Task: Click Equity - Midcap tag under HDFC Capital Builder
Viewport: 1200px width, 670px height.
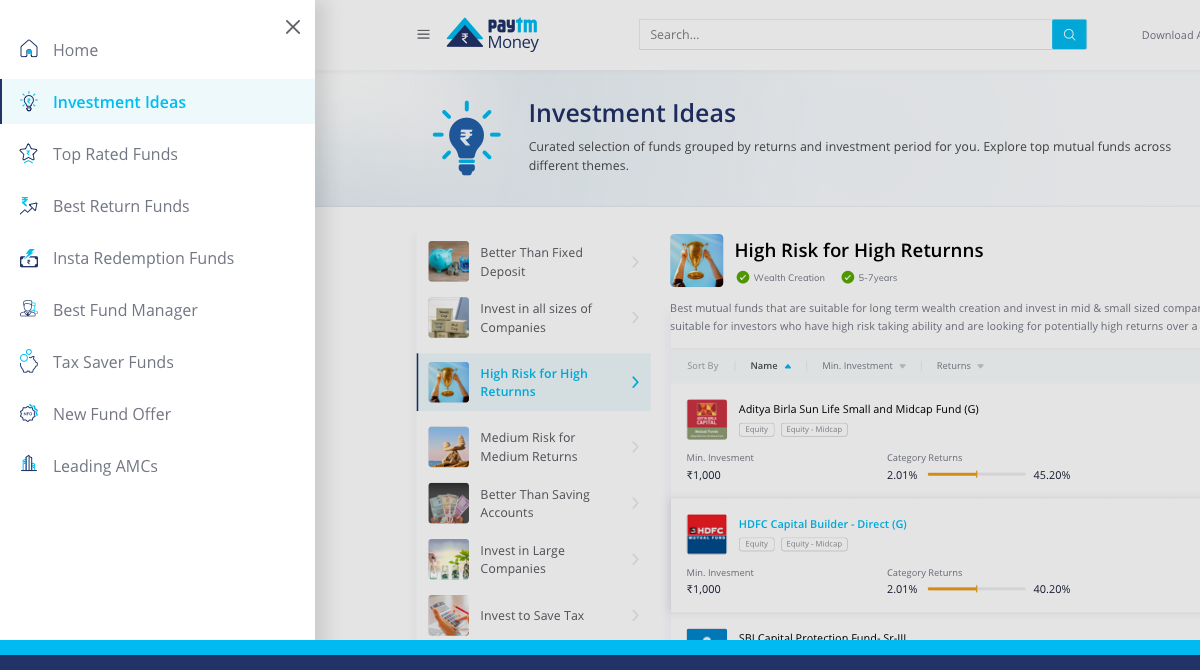Action: 814,544
